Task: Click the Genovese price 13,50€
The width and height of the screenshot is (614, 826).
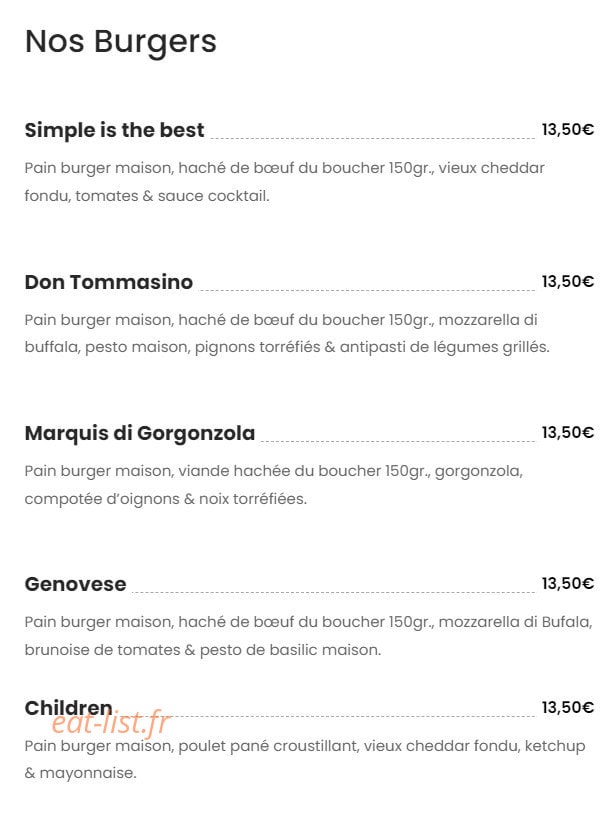Action: [x=568, y=584]
